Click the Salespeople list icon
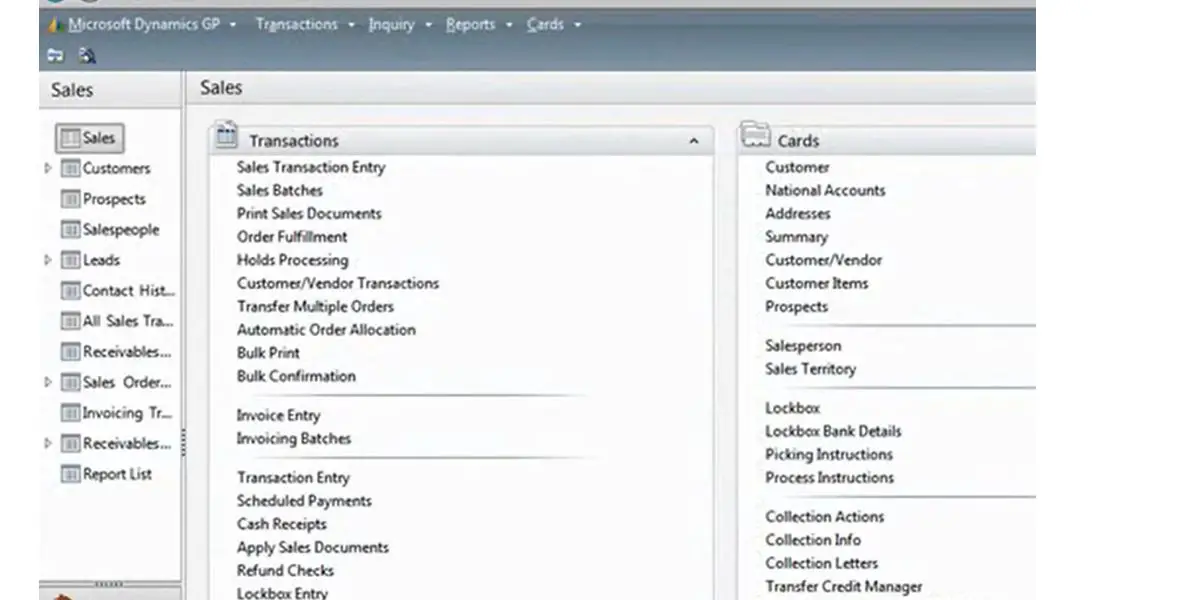1200x600 pixels. point(70,229)
